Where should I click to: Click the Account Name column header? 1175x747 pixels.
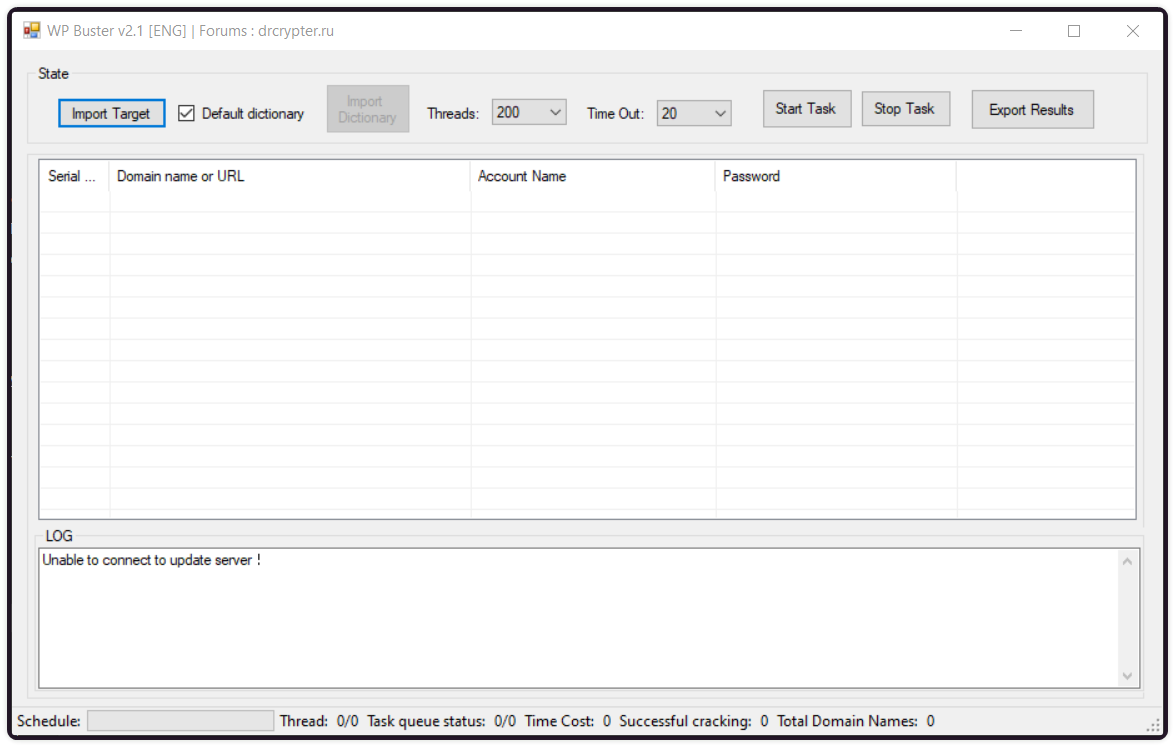tap(592, 176)
